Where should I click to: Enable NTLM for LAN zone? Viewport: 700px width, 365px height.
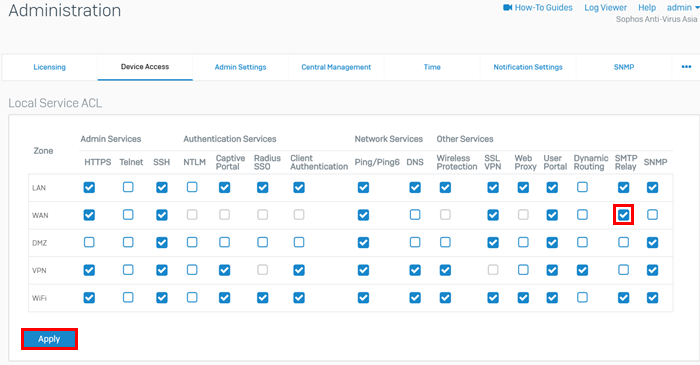(192, 187)
